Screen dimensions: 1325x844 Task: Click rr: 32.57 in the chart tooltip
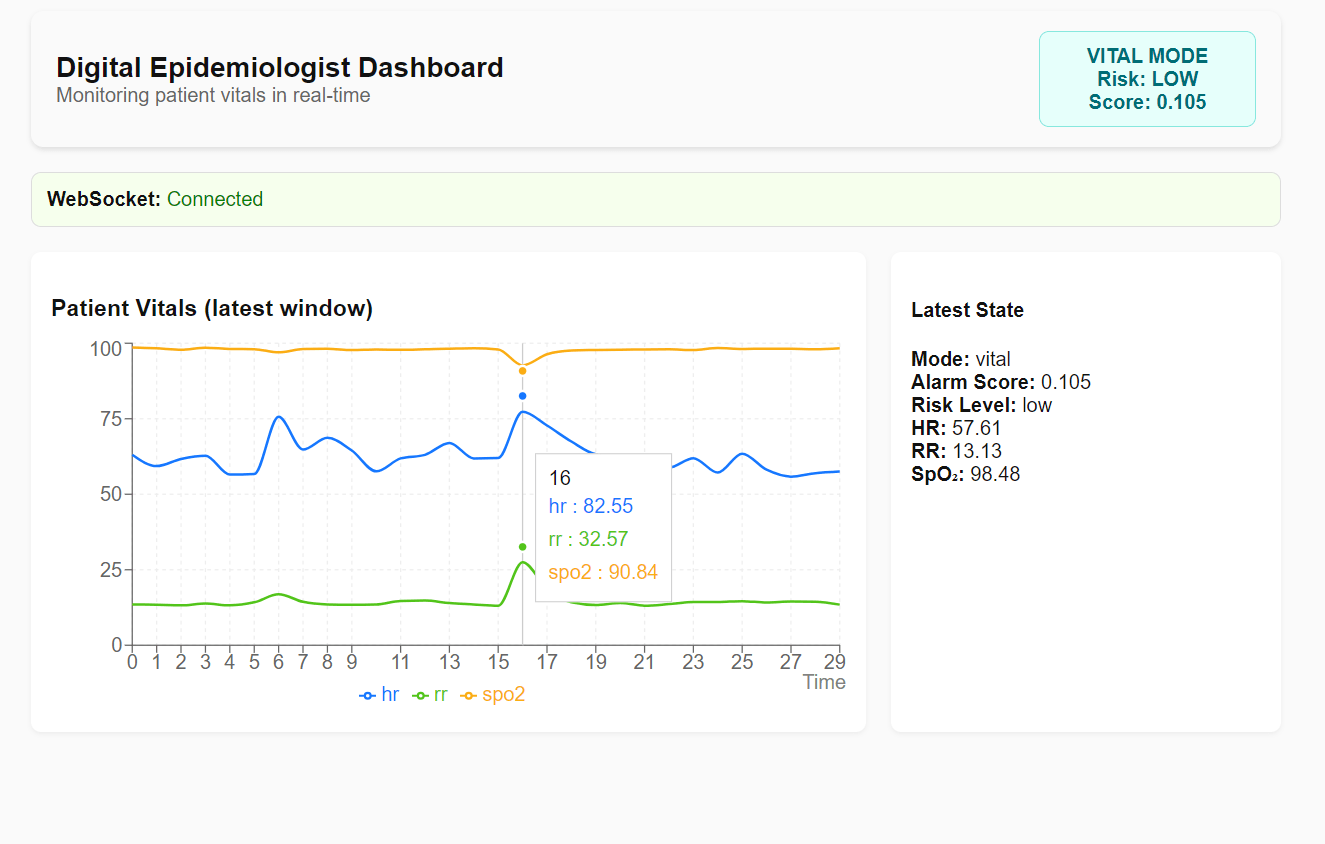588,540
